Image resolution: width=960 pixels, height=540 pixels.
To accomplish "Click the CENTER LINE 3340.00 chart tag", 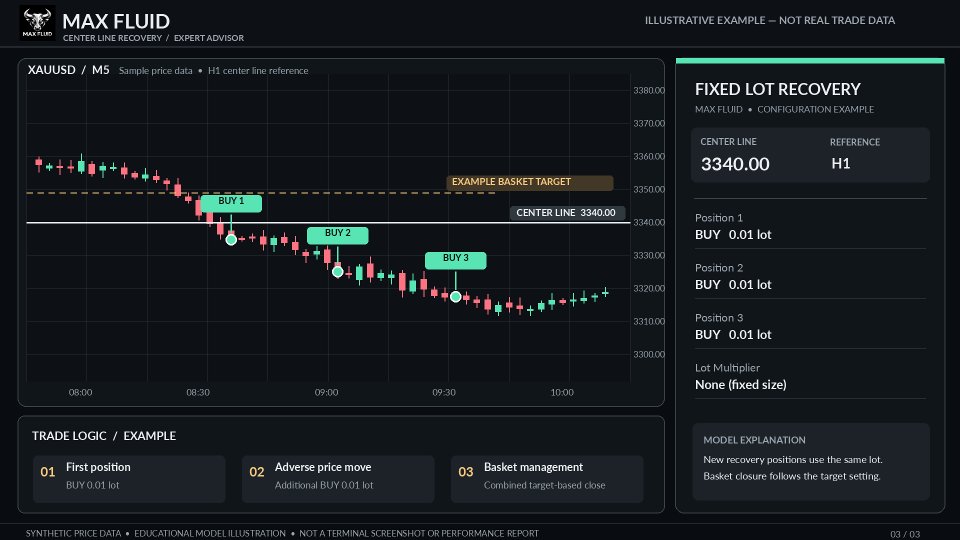I will [568, 213].
